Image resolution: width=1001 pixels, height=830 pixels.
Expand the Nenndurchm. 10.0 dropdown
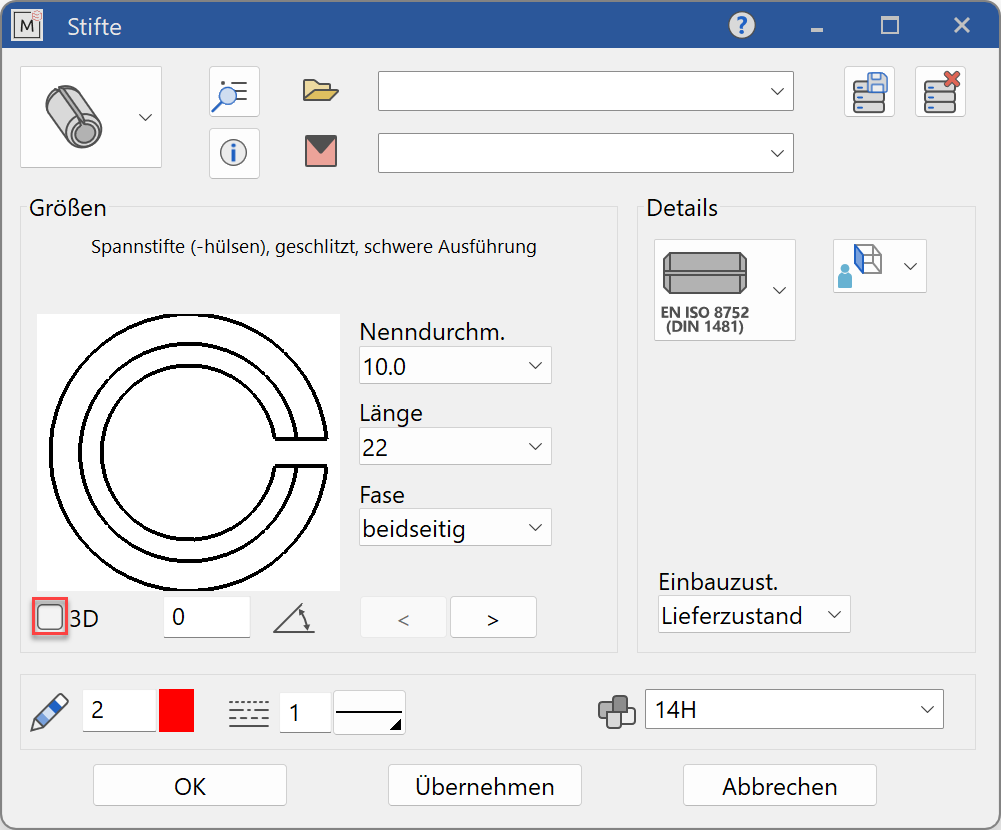coord(455,365)
